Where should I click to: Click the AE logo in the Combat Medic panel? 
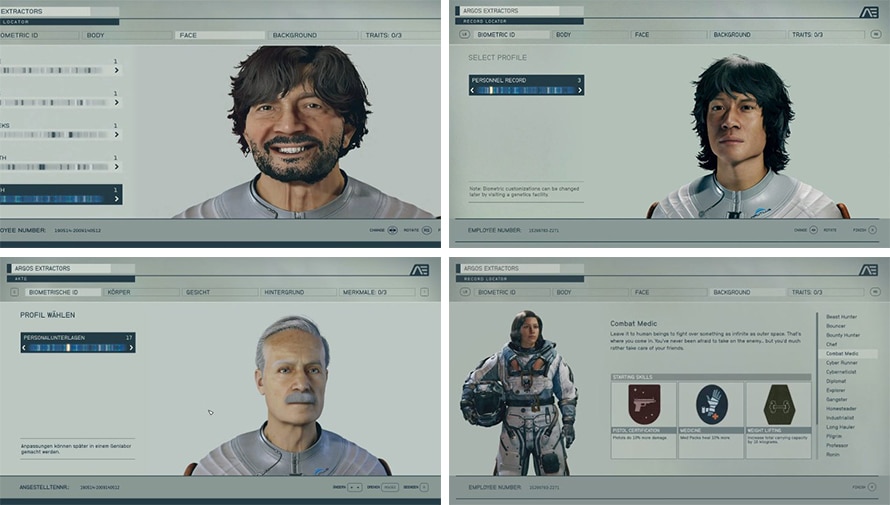pyautogui.click(x=868, y=270)
